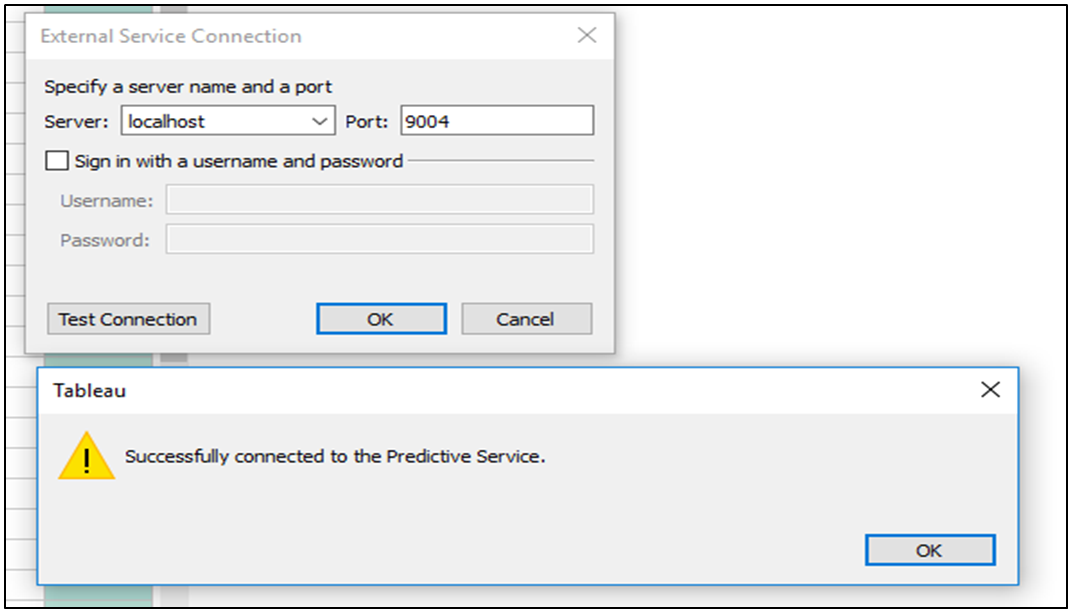Click the Tableau dialog title bar
The height and width of the screenshot is (613, 1073).
(x=500, y=390)
